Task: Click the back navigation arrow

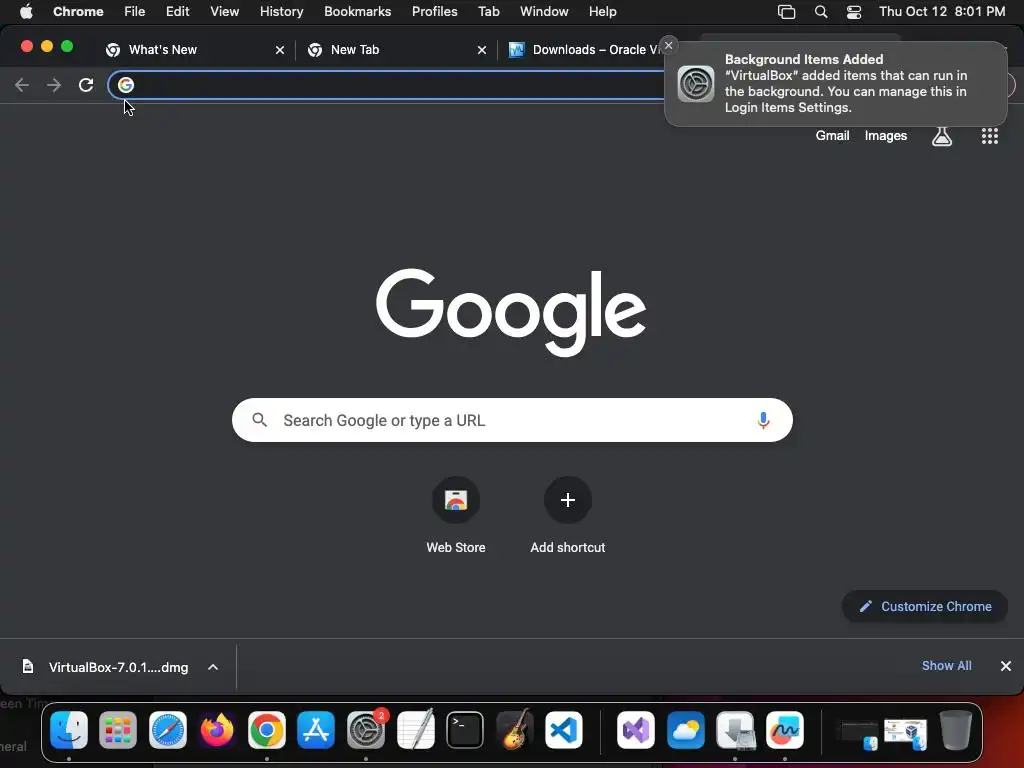Action: tap(22, 85)
